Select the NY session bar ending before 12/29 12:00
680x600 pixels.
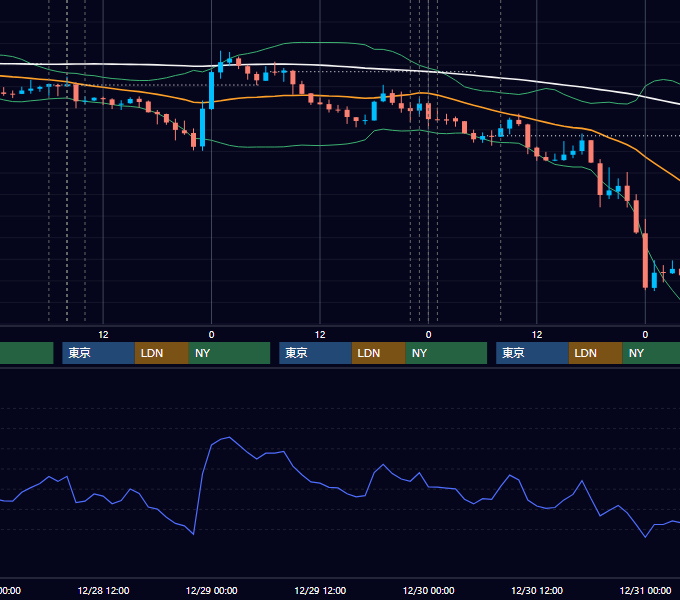click(x=229, y=353)
